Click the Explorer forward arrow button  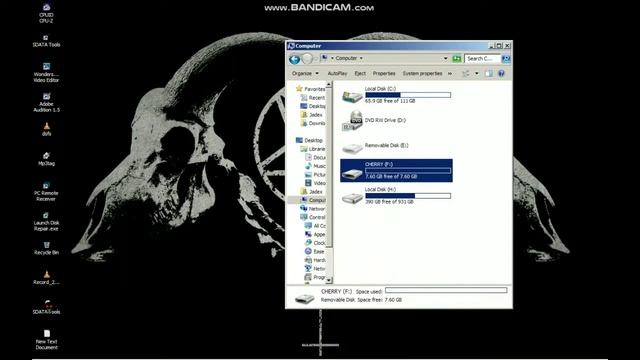pyautogui.click(x=307, y=59)
